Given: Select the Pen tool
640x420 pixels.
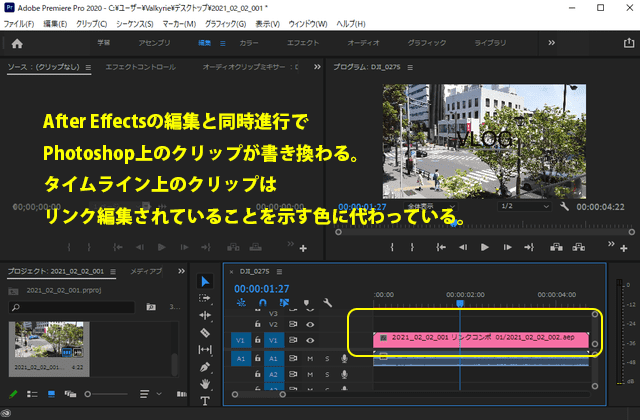Looking at the screenshot, I should [205, 367].
